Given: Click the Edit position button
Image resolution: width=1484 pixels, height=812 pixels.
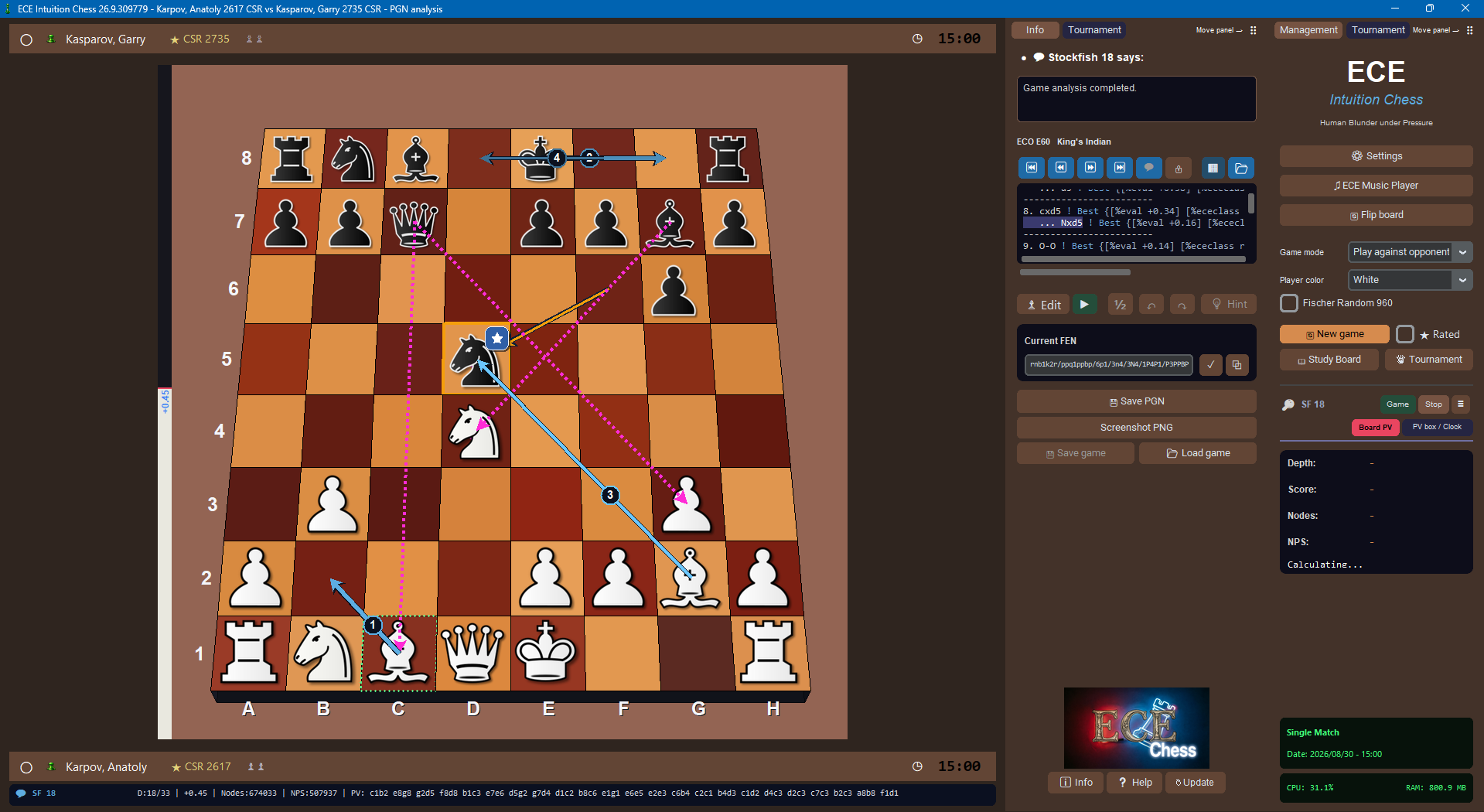Looking at the screenshot, I should tap(1043, 305).
